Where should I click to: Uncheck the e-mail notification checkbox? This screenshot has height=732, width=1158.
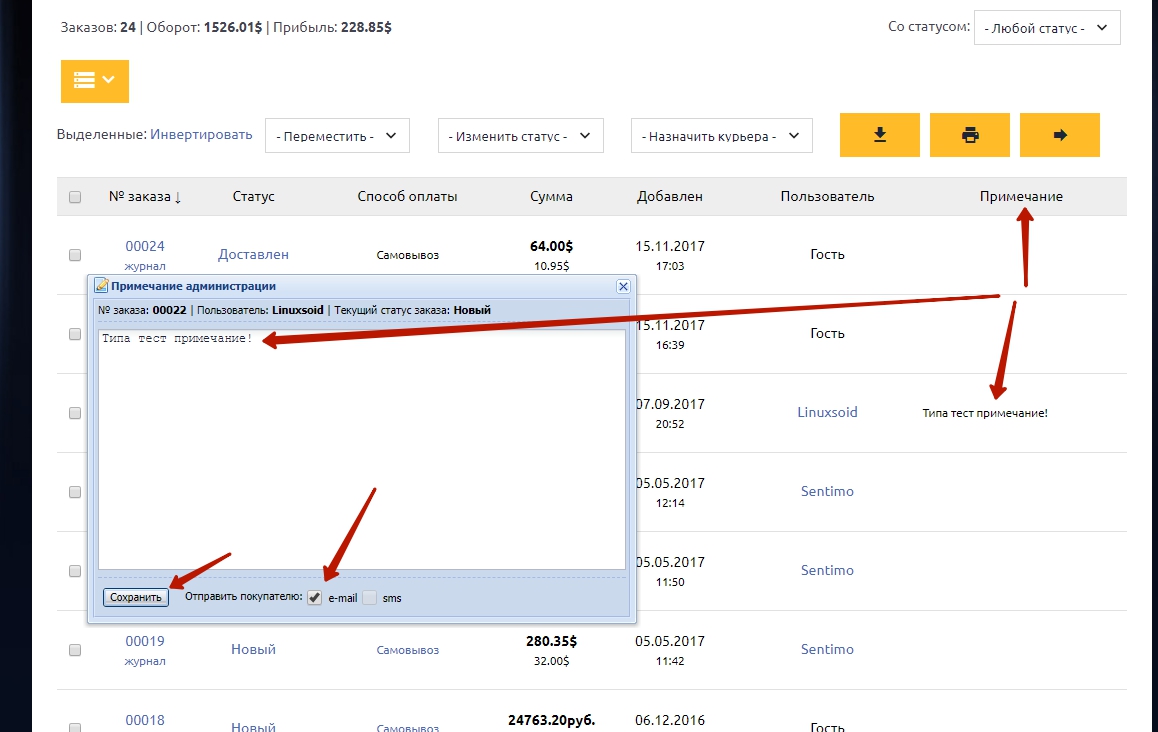tap(315, 598)
